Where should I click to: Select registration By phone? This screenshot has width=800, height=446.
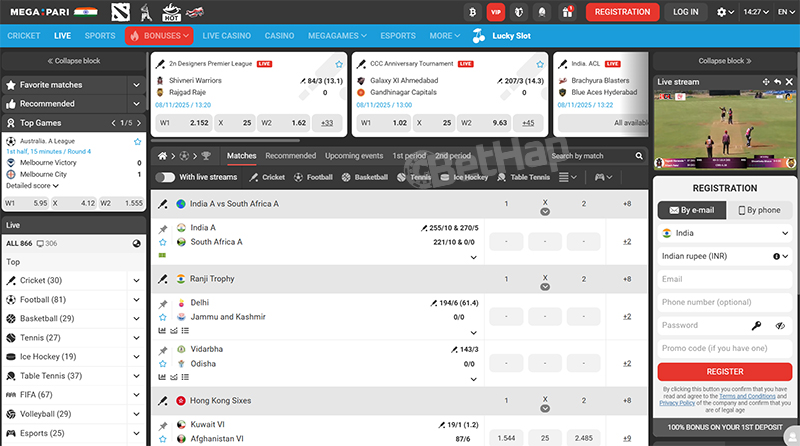point(759,210)
